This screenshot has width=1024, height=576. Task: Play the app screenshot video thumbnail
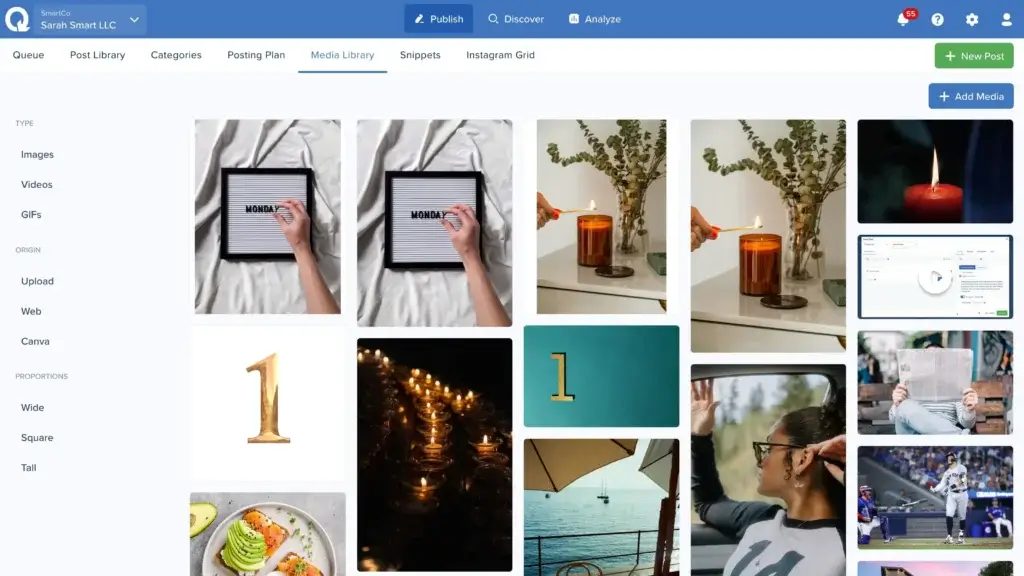click(x=935, y=277)
